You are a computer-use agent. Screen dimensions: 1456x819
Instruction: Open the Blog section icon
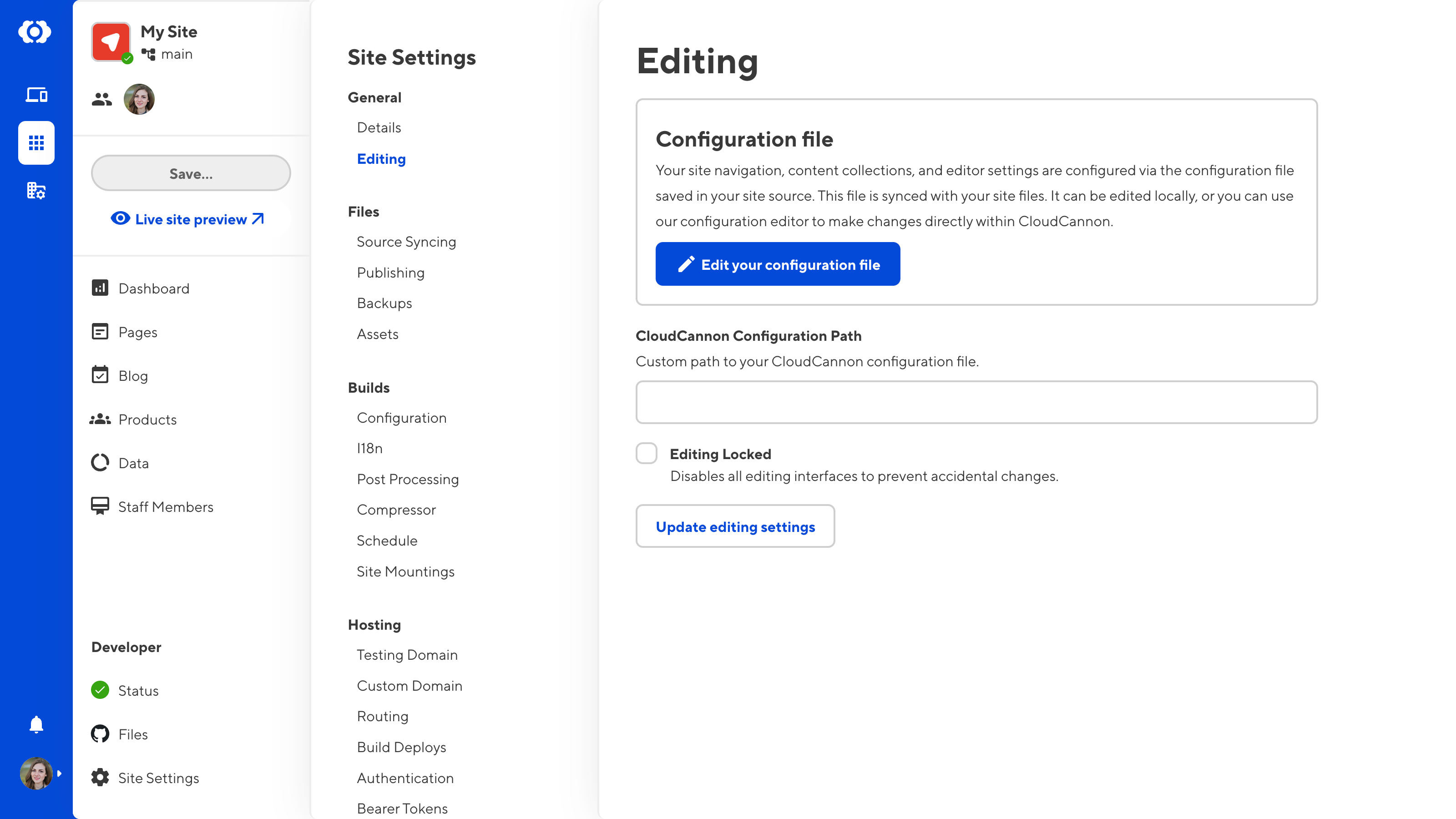pos(100,375)
